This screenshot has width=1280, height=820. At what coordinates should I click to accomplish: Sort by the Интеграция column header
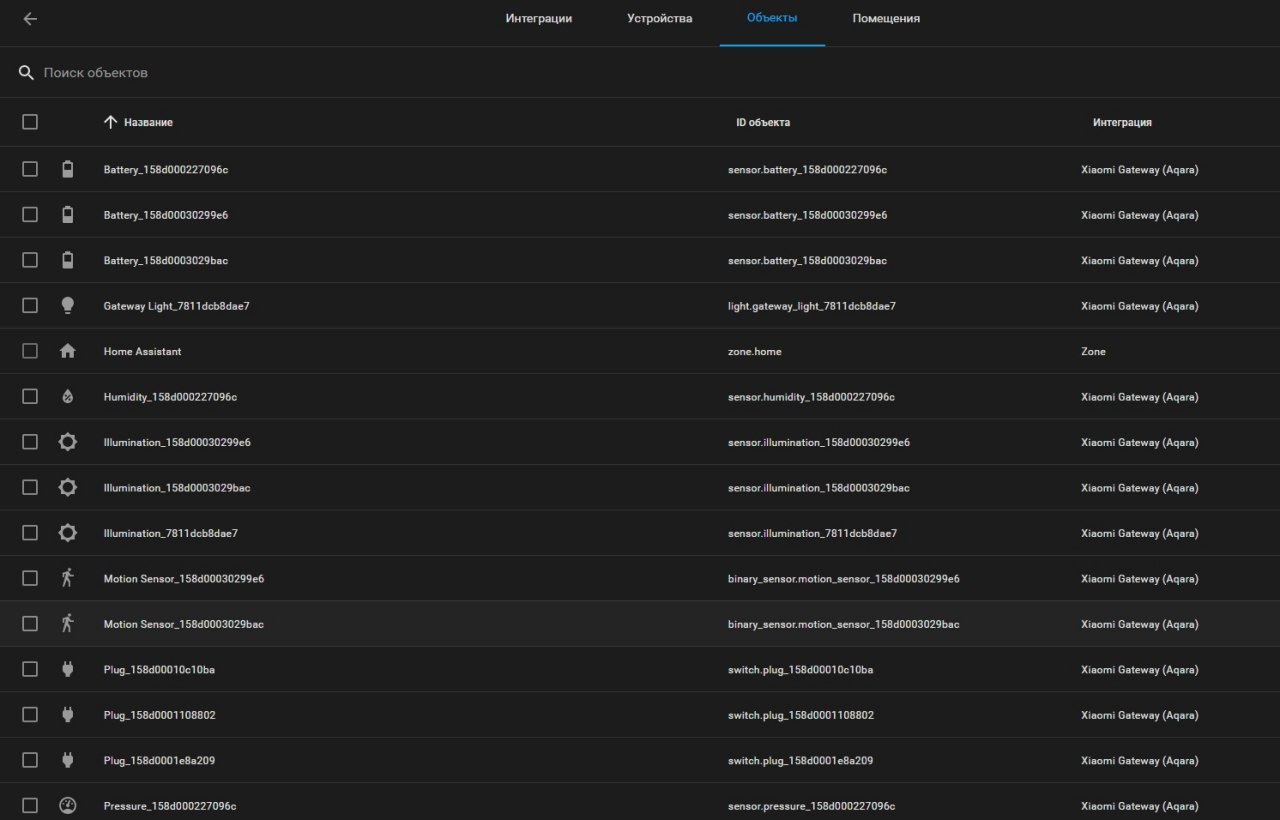(x=1122, y=122)
